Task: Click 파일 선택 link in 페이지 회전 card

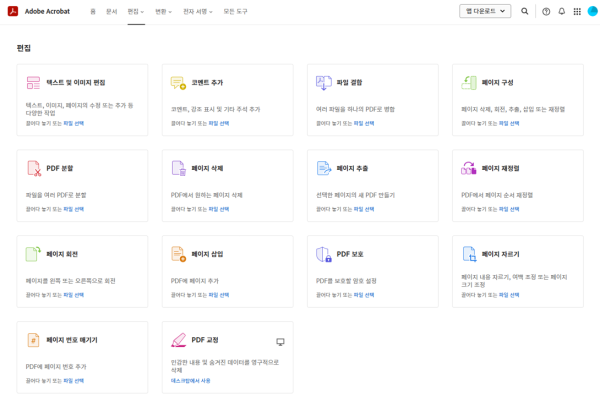Action: (73, 295)
